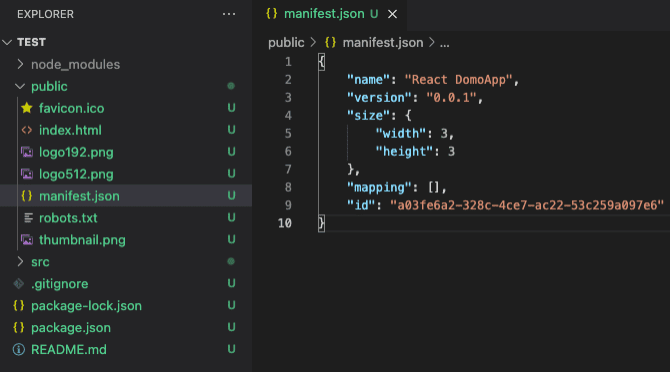Close the manifest.json editor tab
The image size is (670, 372).
pos(392,14)
